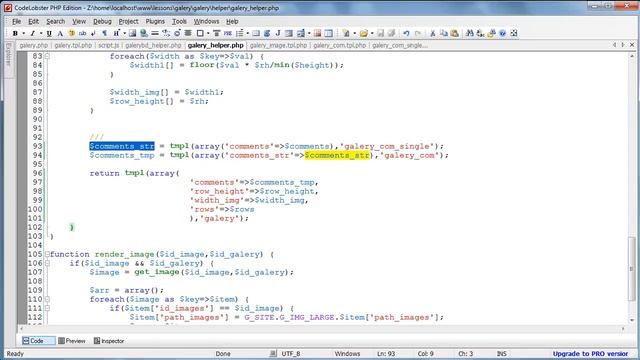Open the Tools menu
This screenshot has height=360, width=640.
[x=179, y=21]
